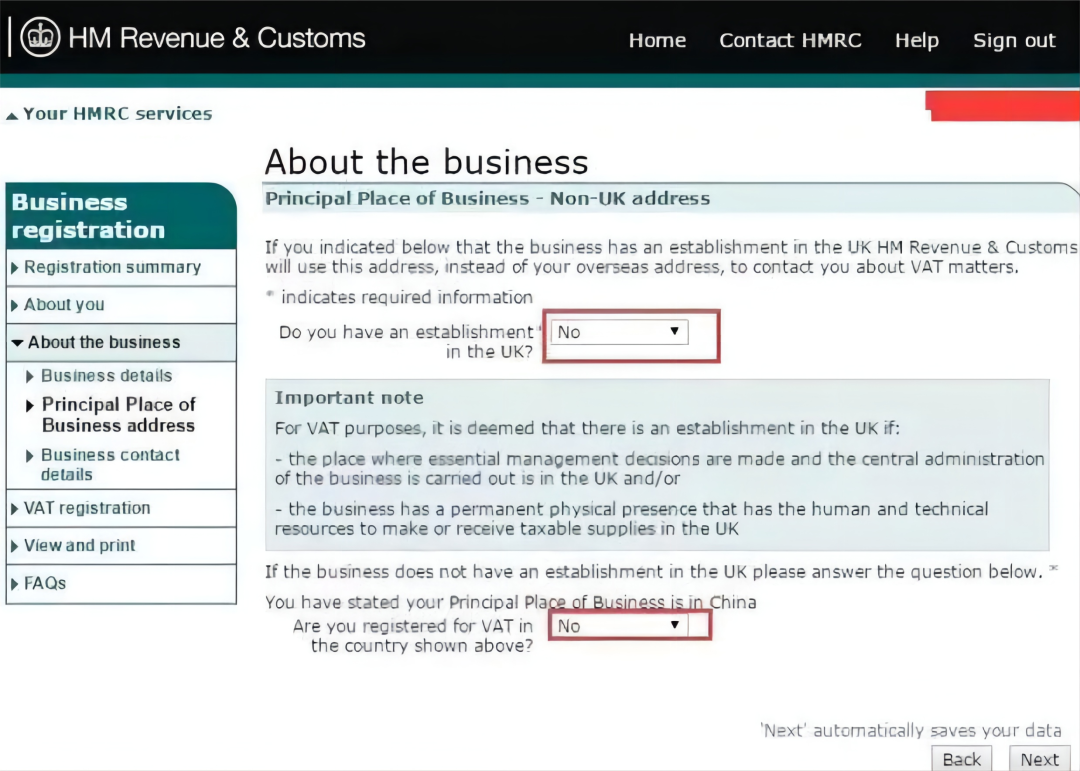Open the registered for VAT dropdown

pyautogui.click(x=619, y=626)
